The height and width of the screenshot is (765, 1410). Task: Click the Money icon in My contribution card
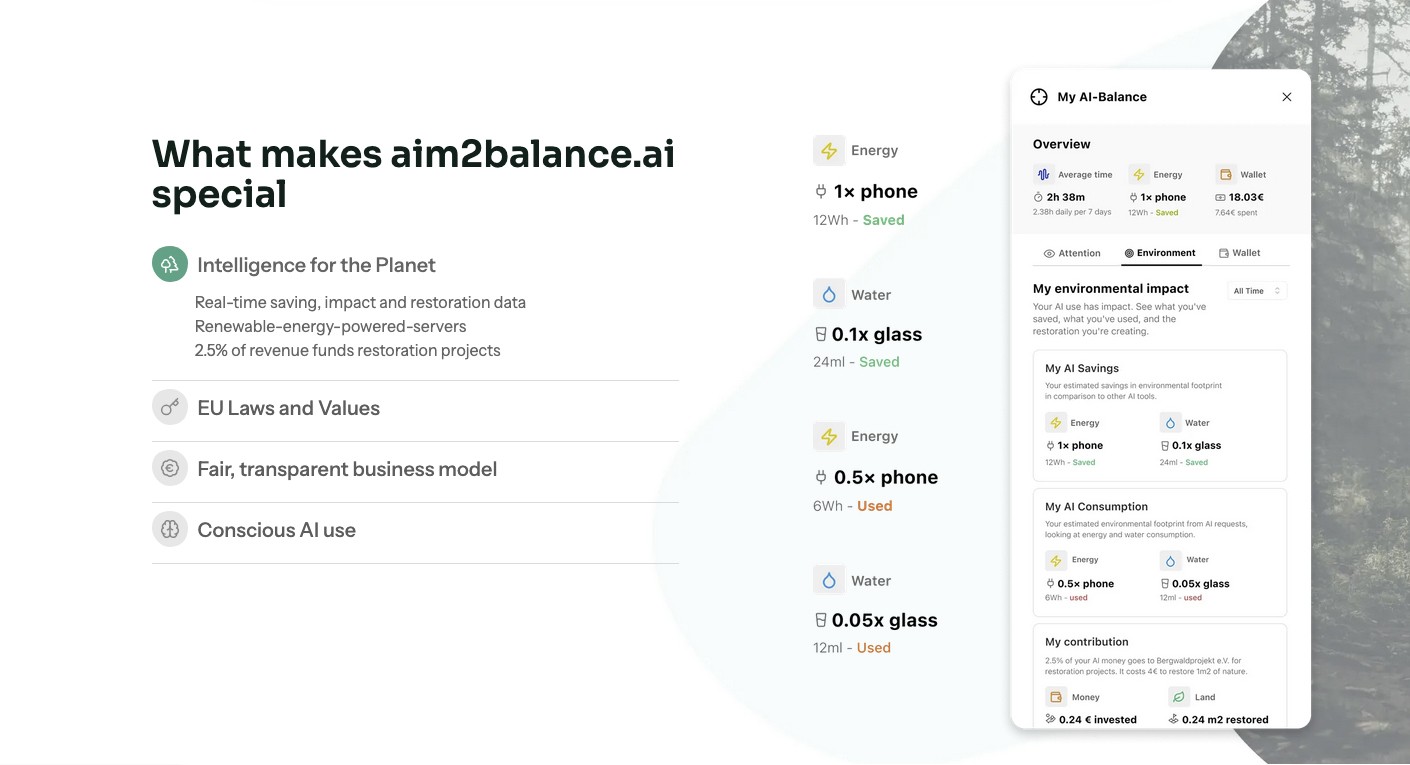pos(1055,697)
